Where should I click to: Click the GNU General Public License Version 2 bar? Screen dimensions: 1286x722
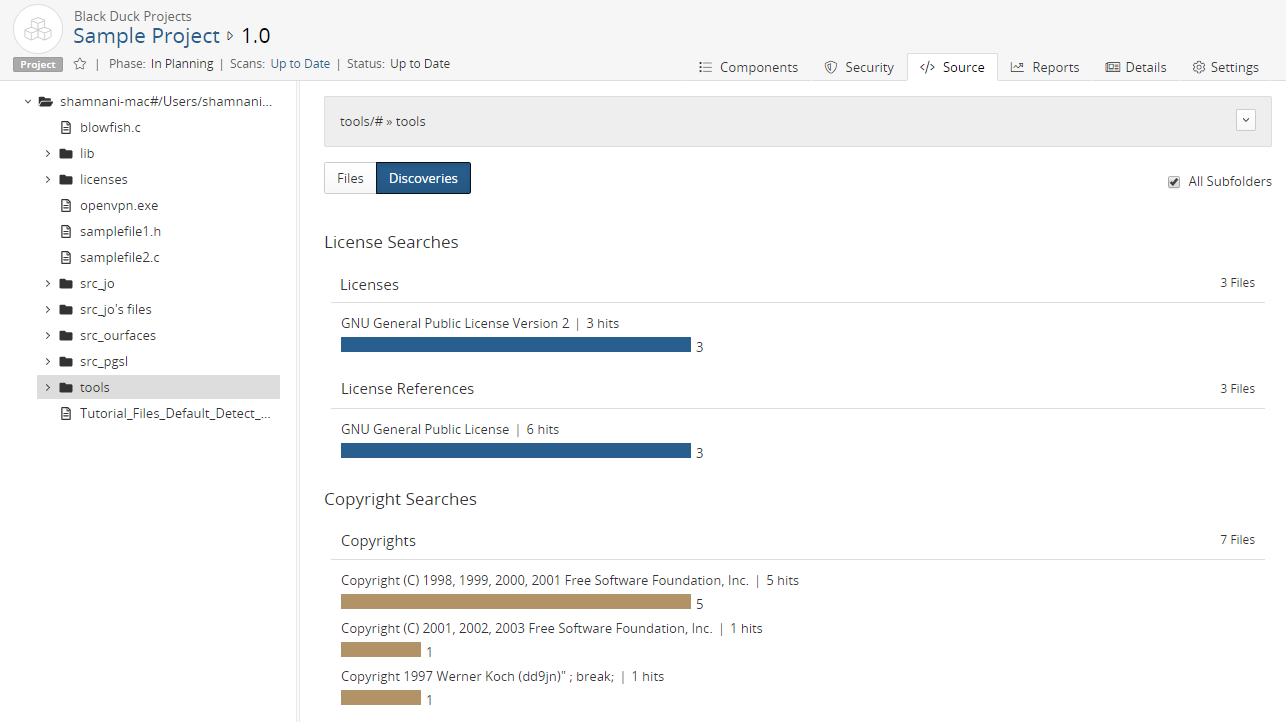click(x=515, y=345)
